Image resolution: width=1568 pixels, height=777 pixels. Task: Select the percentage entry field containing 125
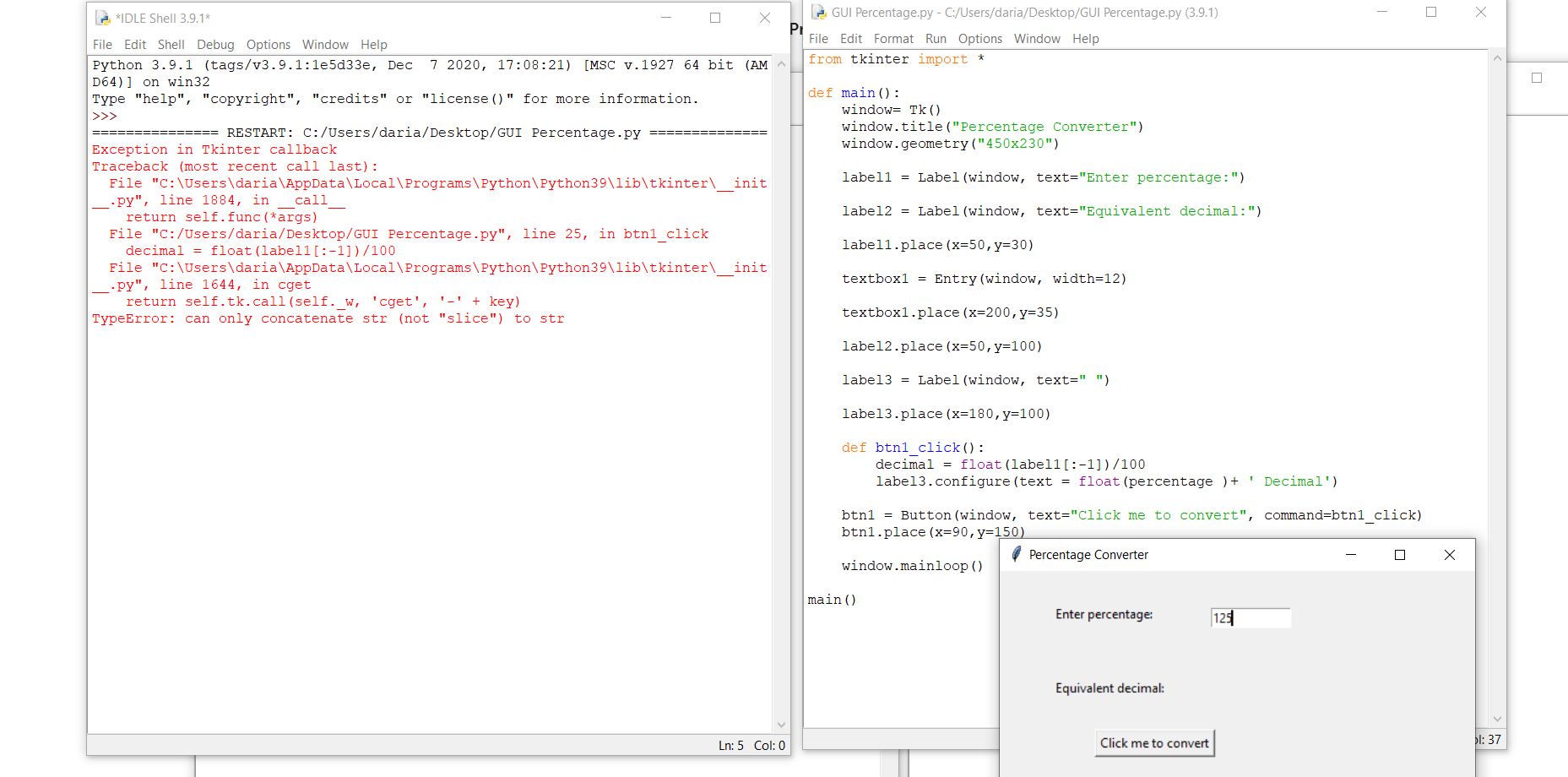1251,617
